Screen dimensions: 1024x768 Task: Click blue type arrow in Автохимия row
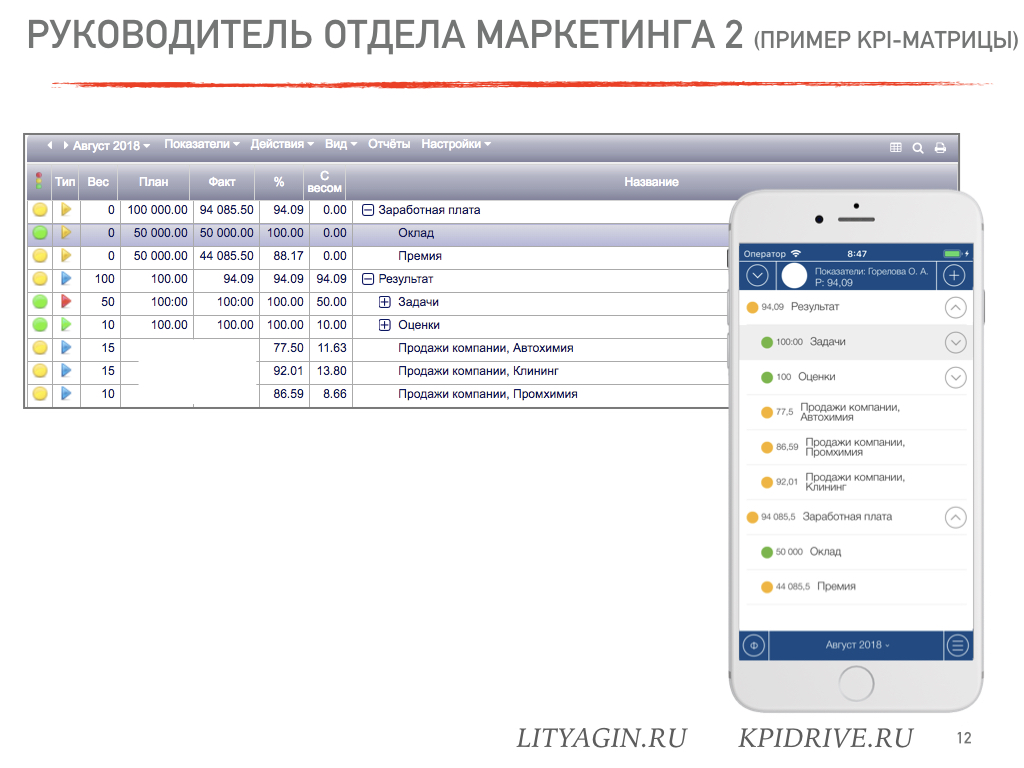pyautogui.click(x=66, y=347)
